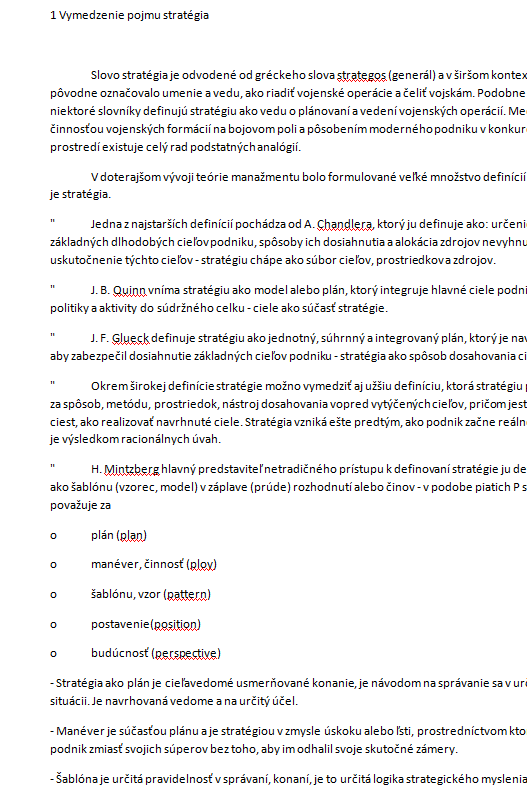Click the heading '1 Vymedzenie pojmu stratégia'
Viewport: 527px width, 789px height.
[129, 15]
